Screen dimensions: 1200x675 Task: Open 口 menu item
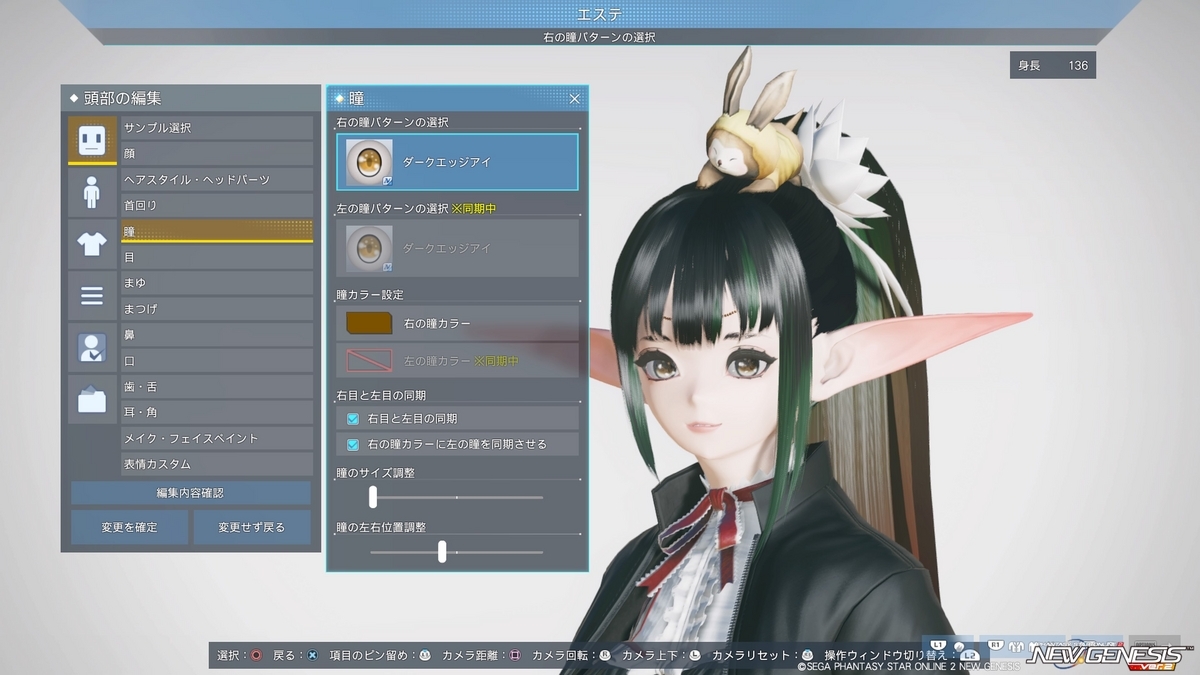click(217, 361)
